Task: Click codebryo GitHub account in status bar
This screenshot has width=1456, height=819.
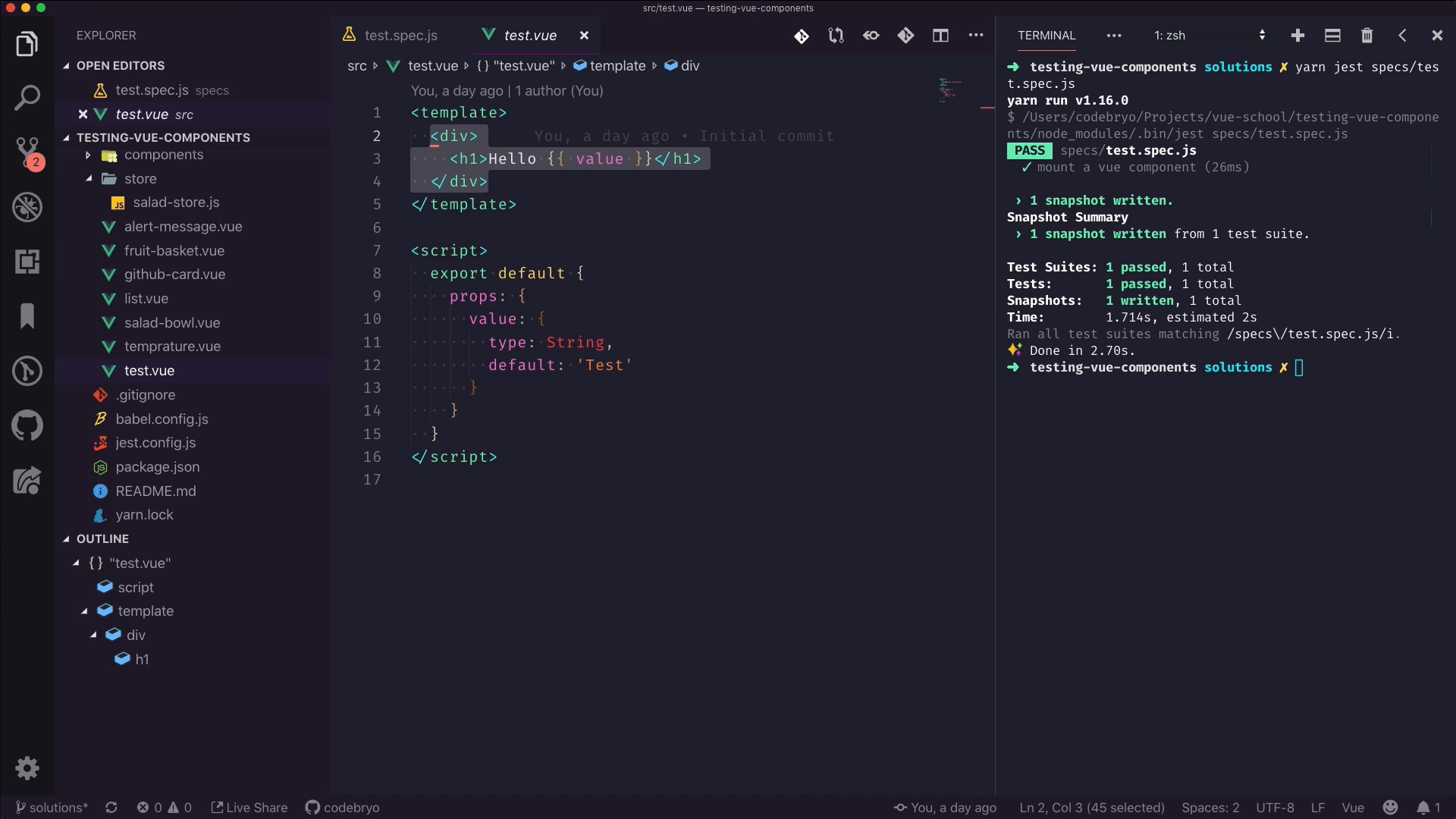Action: pyautogui.click(x=342, y=808)
